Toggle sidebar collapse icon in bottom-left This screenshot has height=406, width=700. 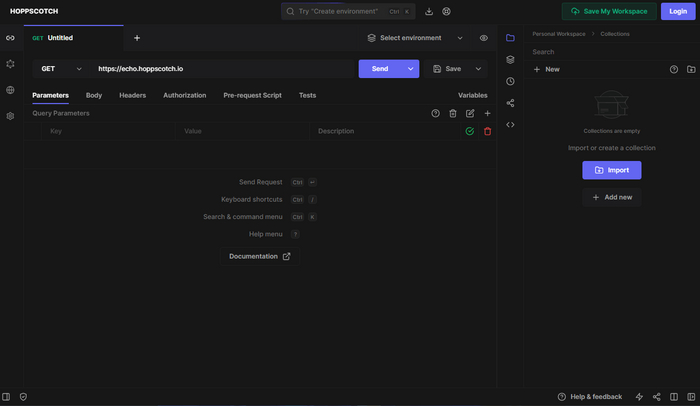coord(7,397)
